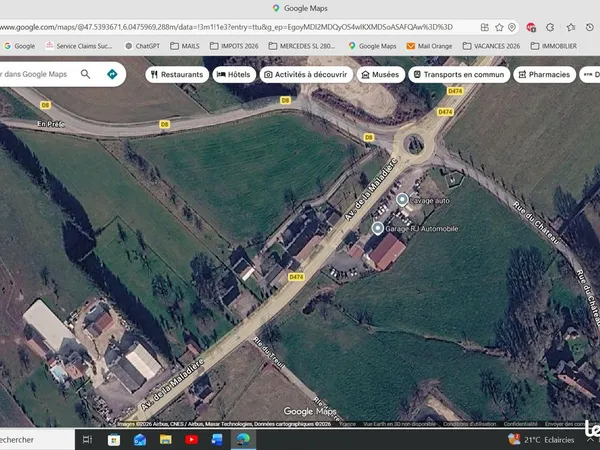
Task: Click the France footer link
Action: click(347, 424)
